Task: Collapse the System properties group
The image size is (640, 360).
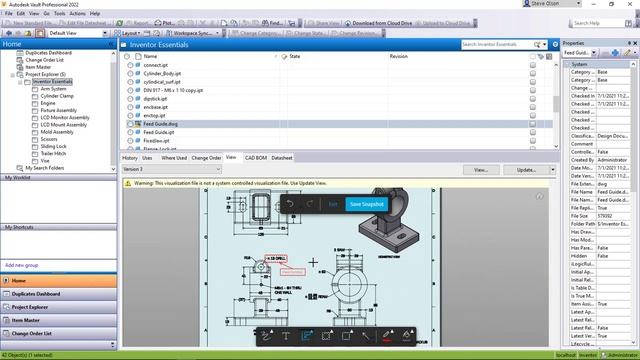Action: click(x=567, y=64)
